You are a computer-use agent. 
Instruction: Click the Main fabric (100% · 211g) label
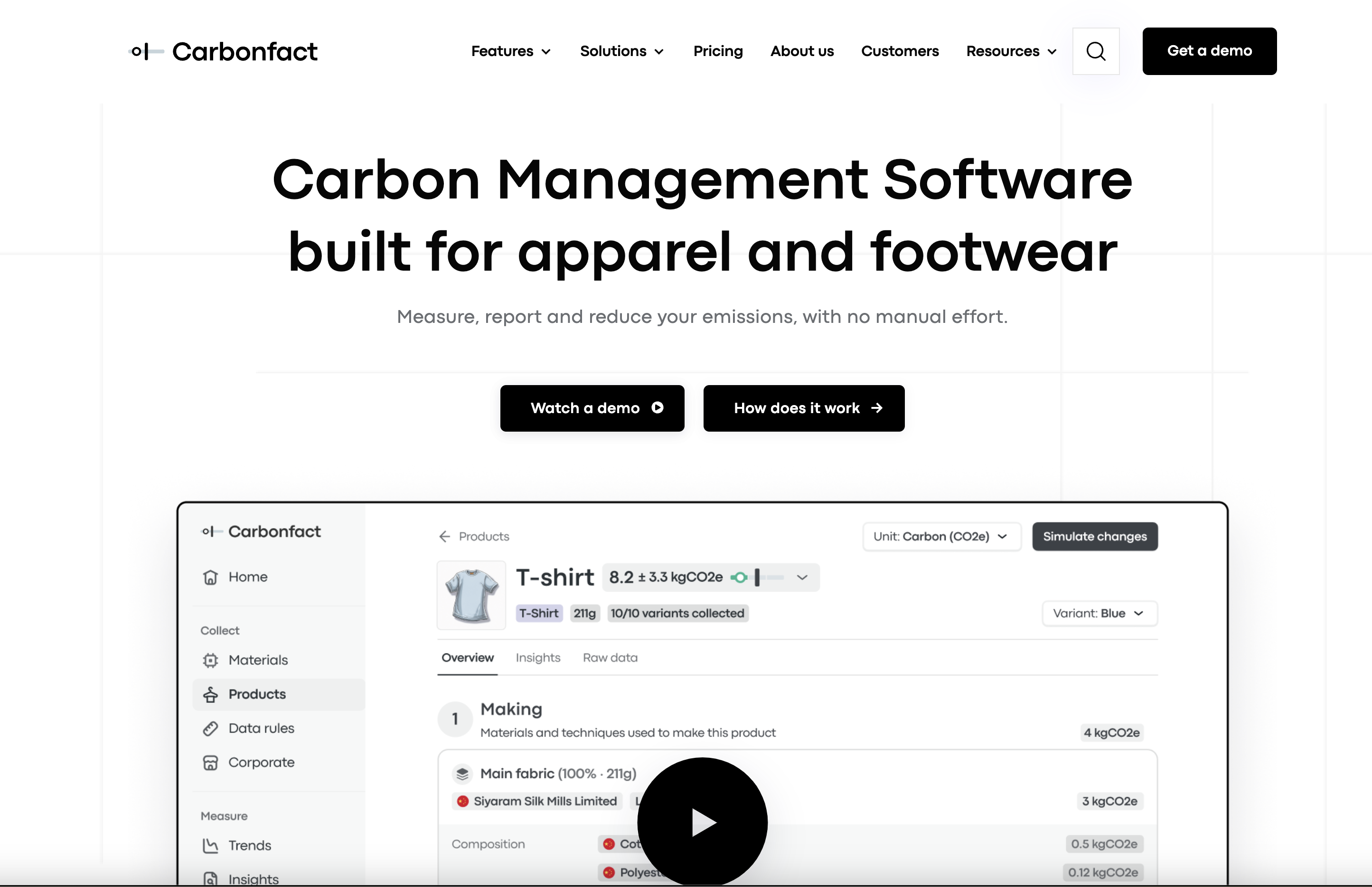point(558,774)
